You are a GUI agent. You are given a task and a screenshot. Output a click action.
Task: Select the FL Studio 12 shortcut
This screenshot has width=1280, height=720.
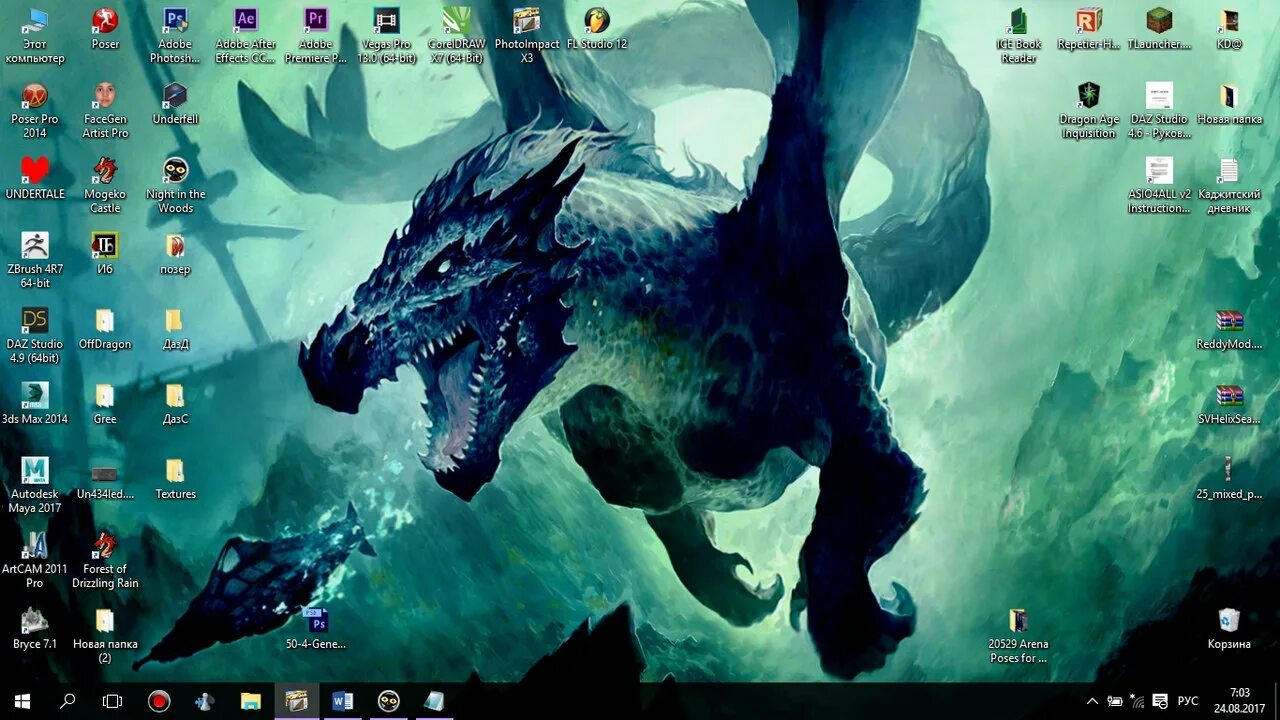[x=597, y=29]
